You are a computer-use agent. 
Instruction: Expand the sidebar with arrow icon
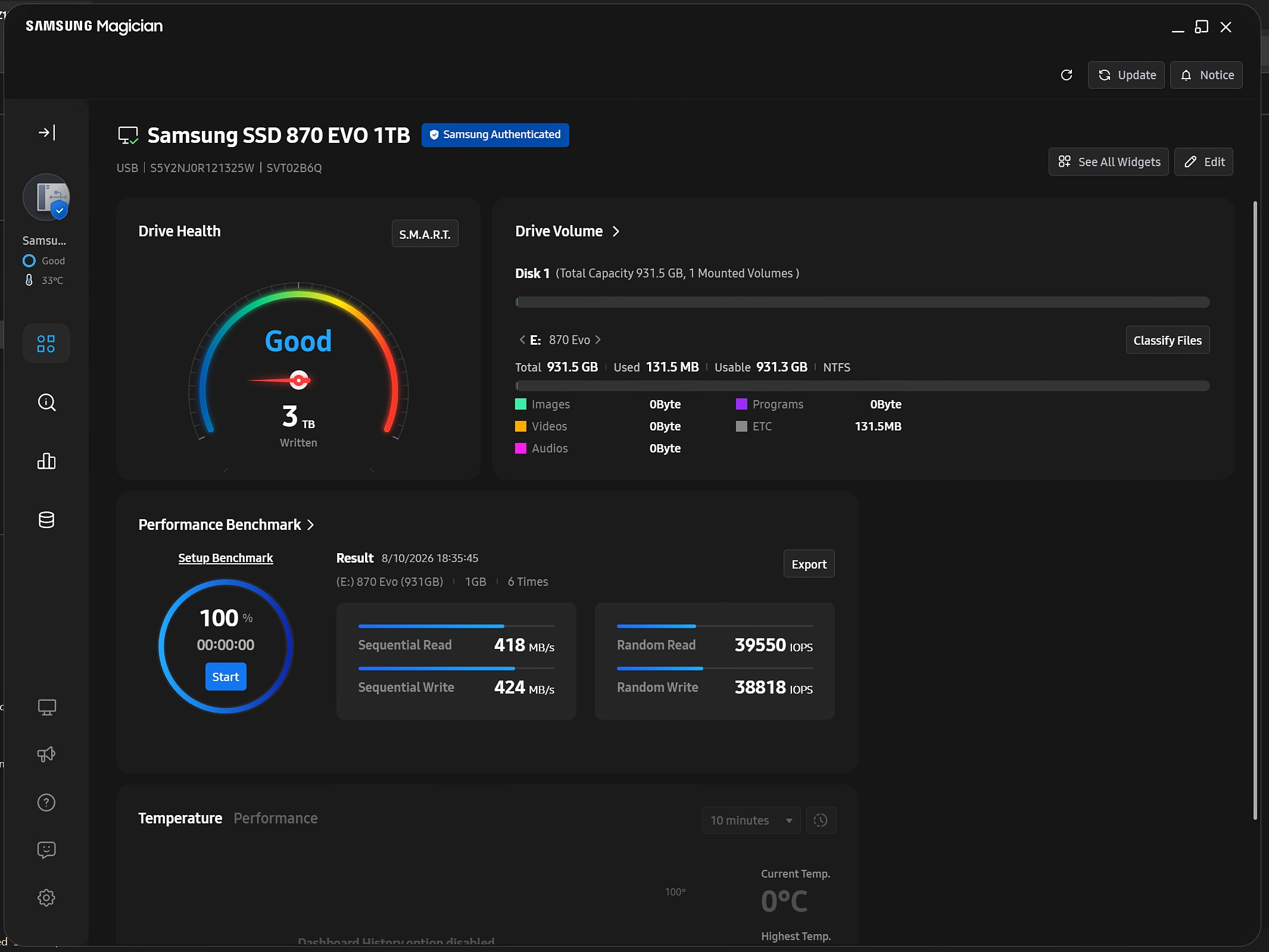point(46,132)
